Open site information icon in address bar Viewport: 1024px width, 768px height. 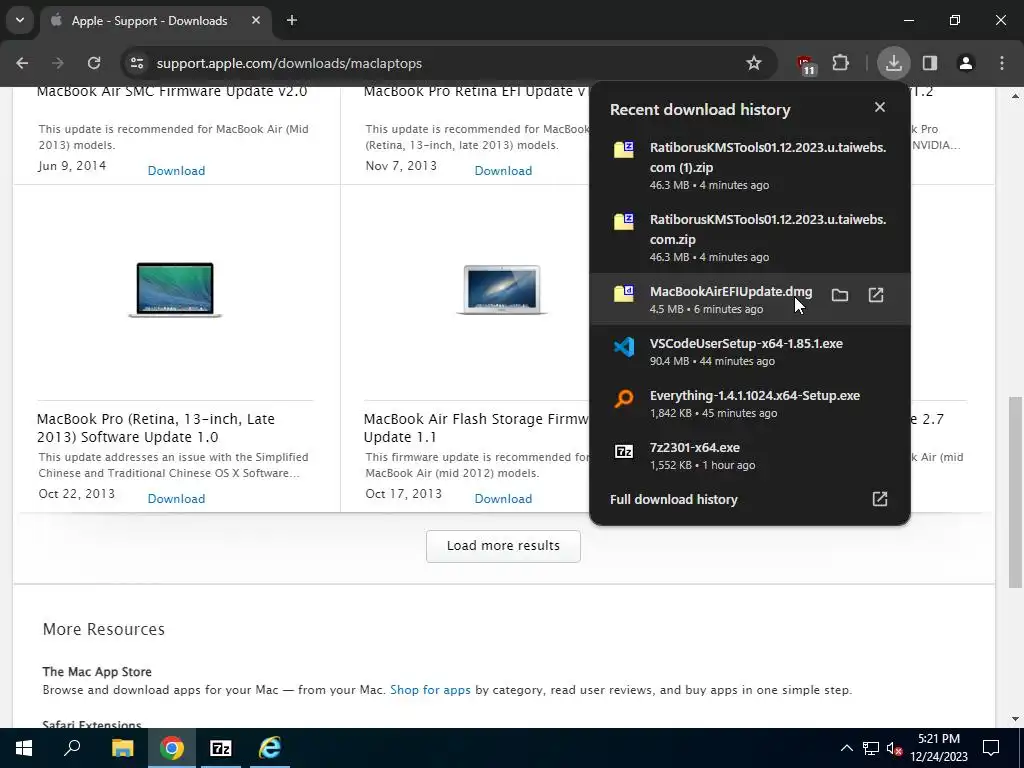pyautogui.click(x=136, y=63)
